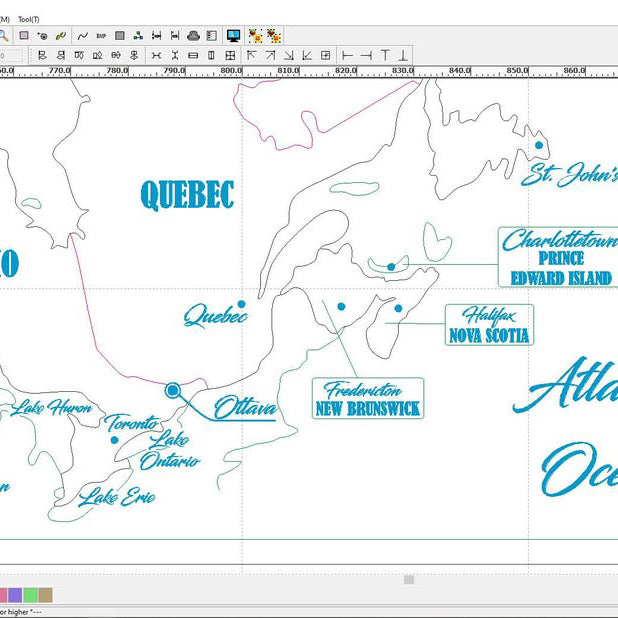The image size is (618, 618).
Task: Click the blue monitor preview icon
Action: pos(233,36)
